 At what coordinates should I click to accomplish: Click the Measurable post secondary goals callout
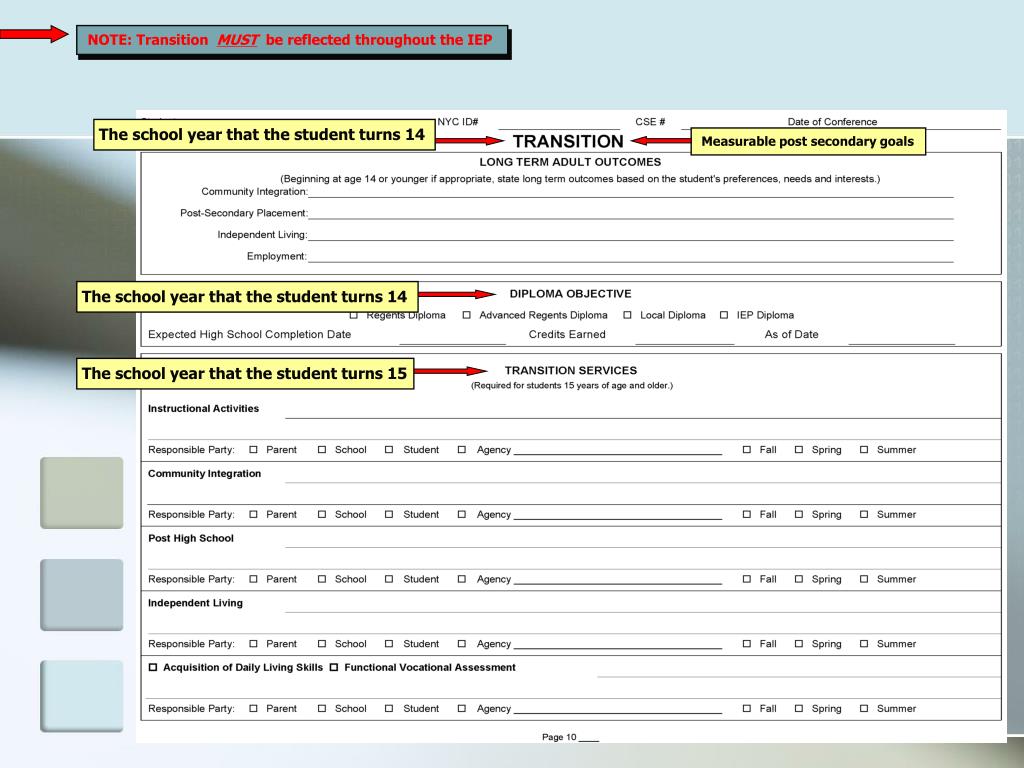pos(808,141)
